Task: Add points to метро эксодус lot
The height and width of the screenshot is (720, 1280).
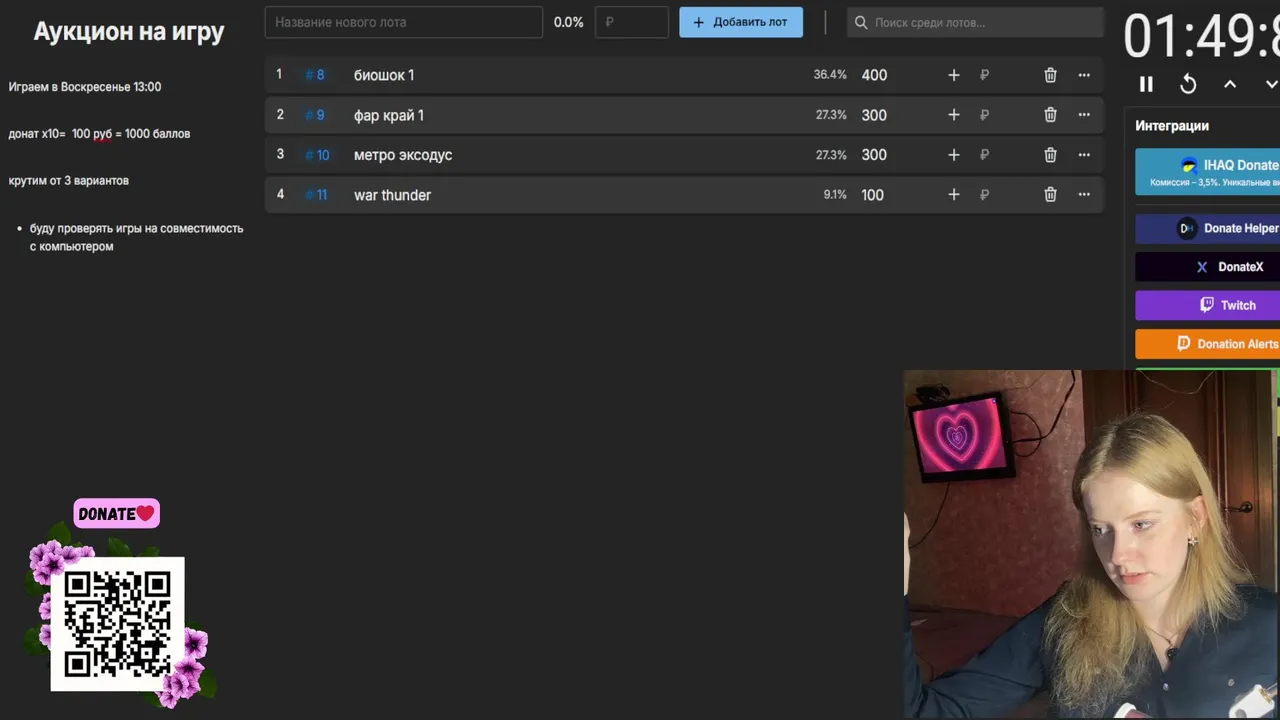Action: [x=953, y=155]
